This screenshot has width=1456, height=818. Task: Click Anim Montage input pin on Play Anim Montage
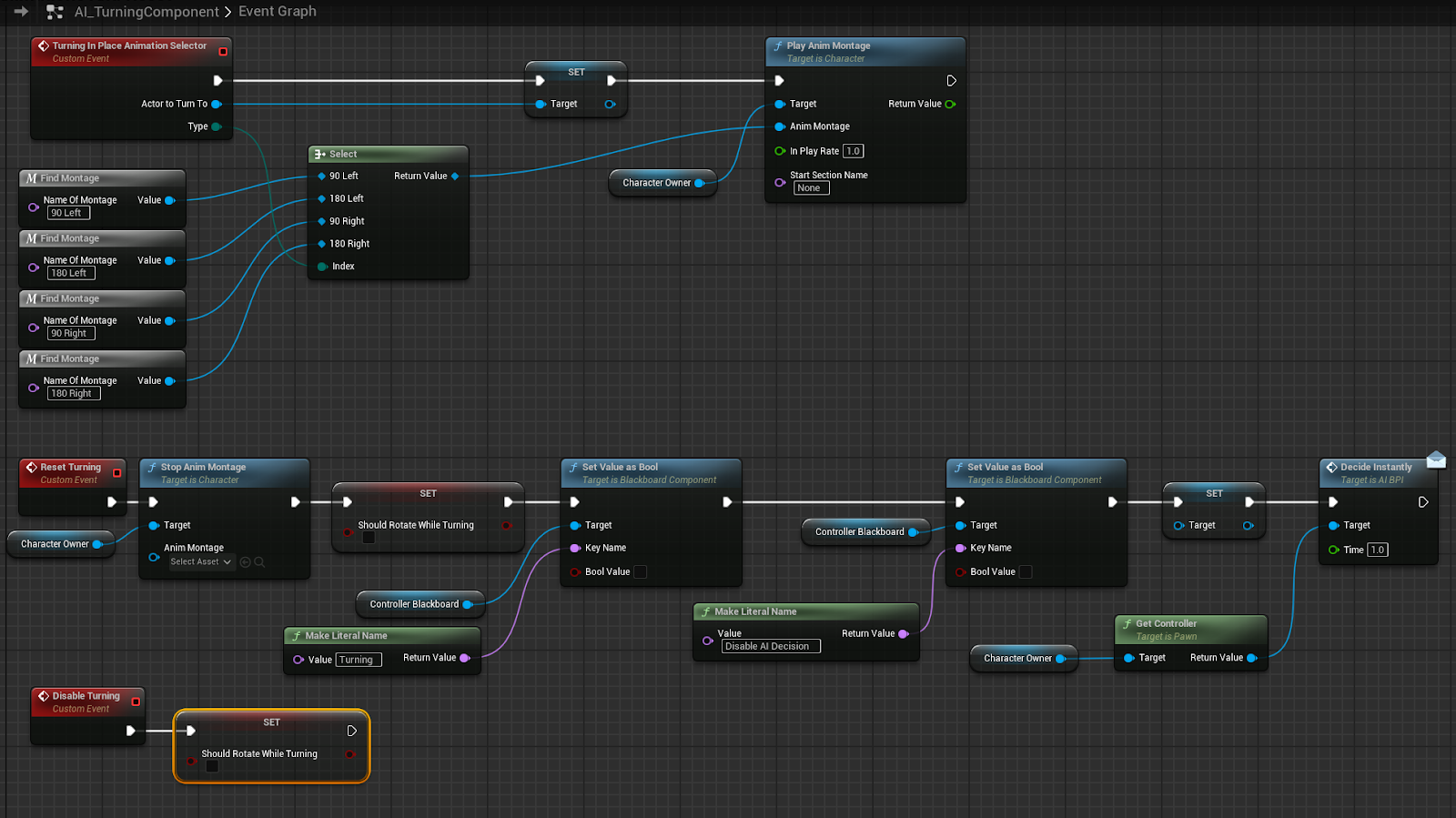(x=780, y=126)
